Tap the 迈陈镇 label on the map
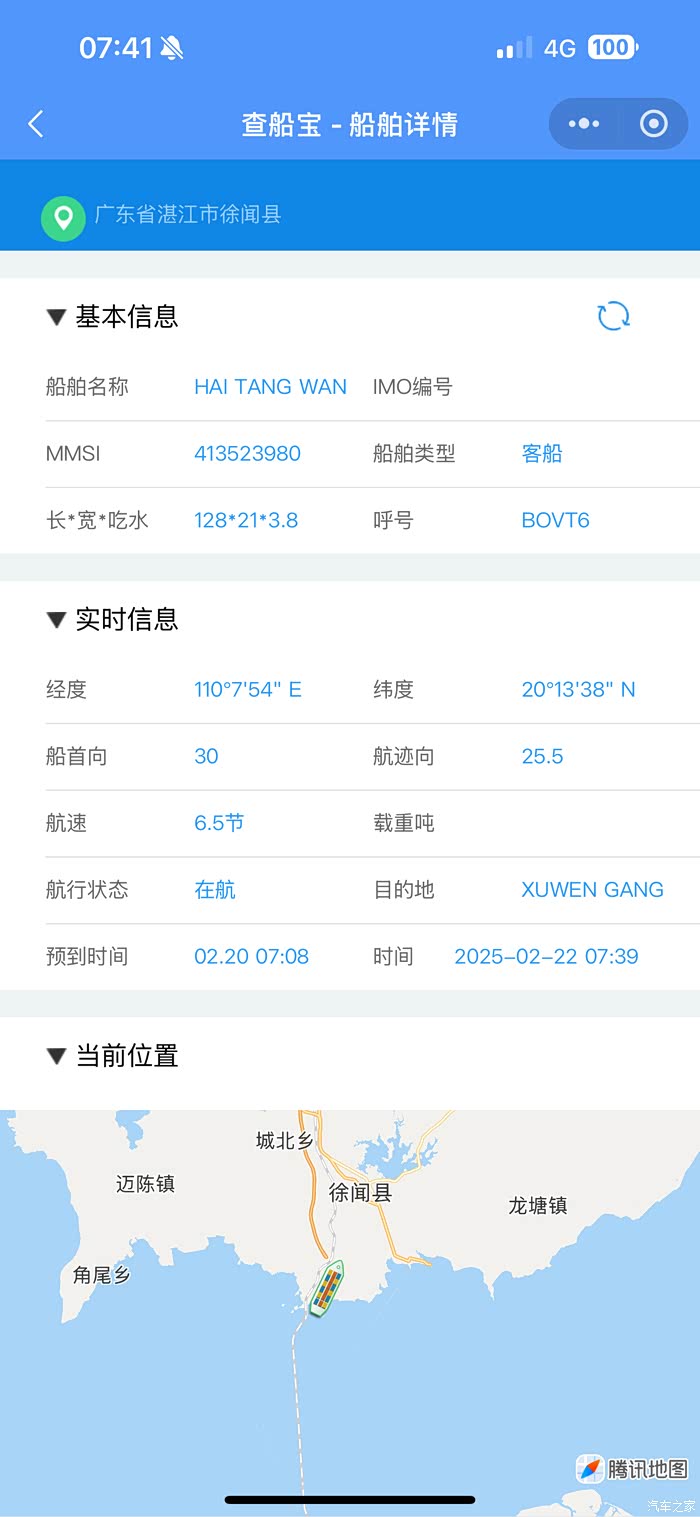Image resolution: width=700 pixels, height=1517 pixels. 146,1184
